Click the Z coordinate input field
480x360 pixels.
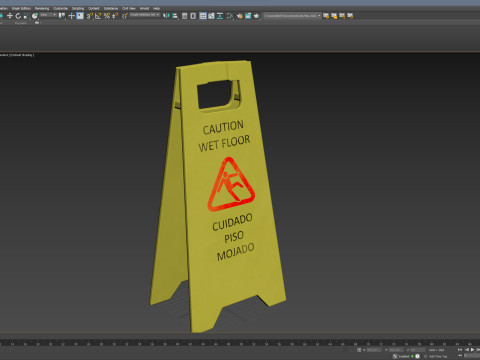418,350
